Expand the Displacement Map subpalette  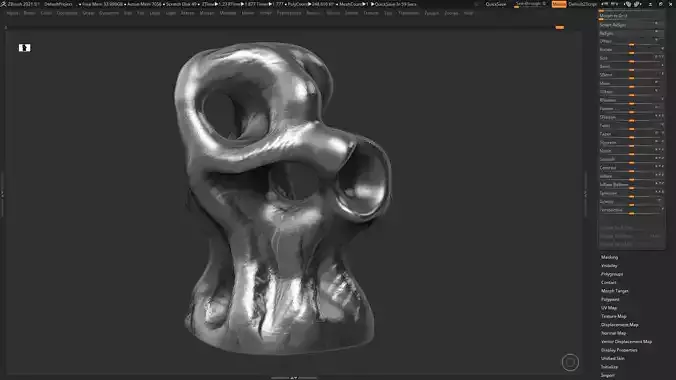pyautogui.click(x=620, y=325)
